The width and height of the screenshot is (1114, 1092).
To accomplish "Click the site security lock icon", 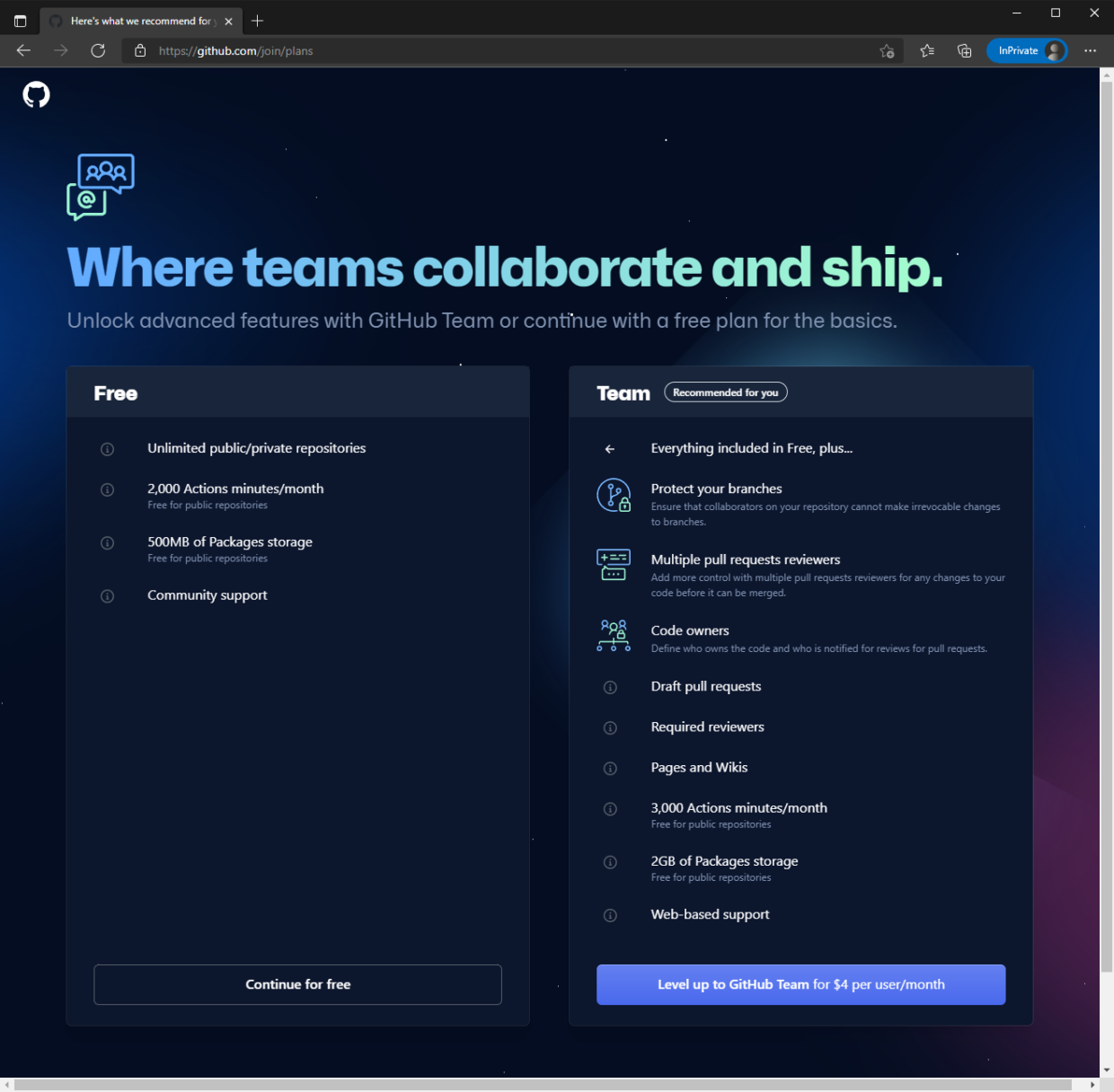I will (140, 51).
